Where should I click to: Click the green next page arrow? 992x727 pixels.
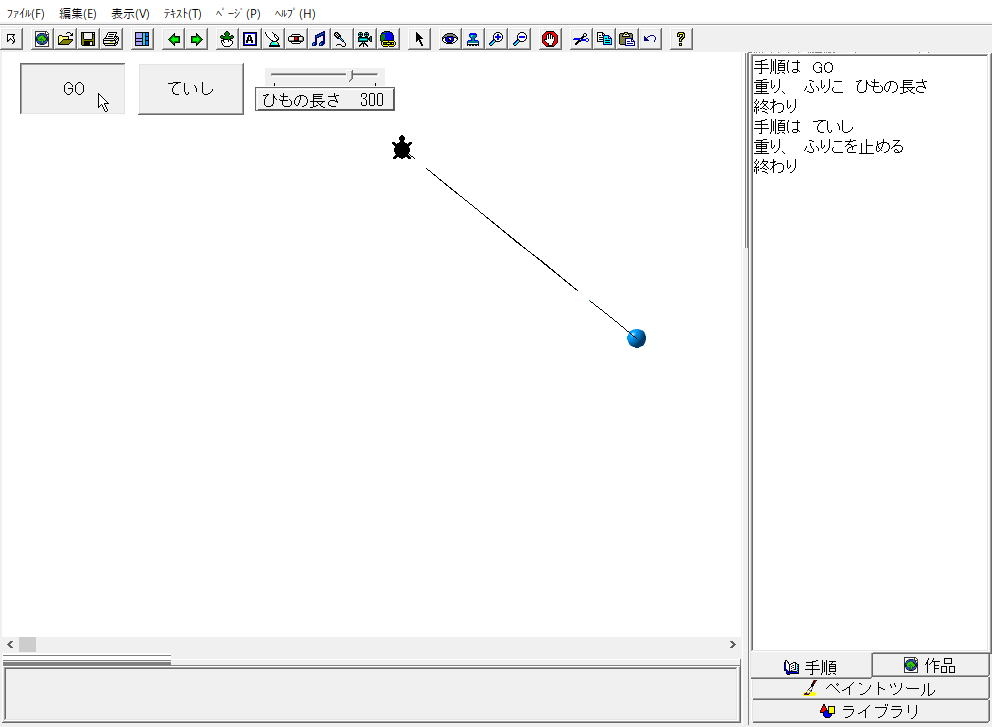coord(197,39)
